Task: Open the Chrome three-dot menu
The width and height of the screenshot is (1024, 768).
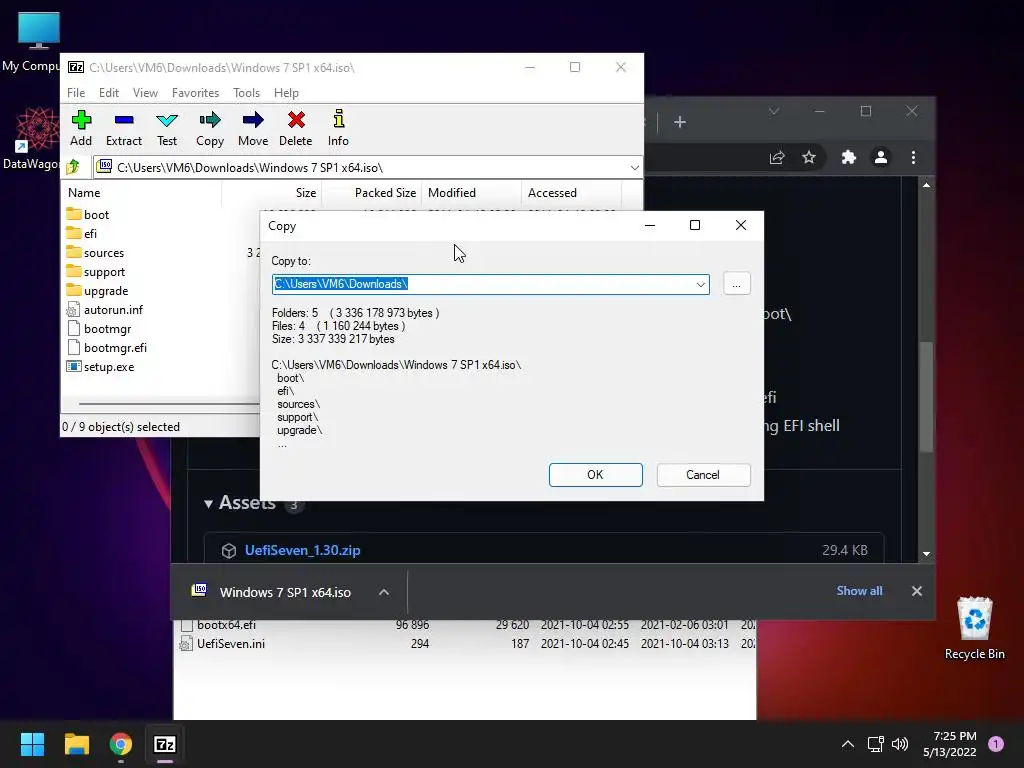Action: (x=913, y=157)
